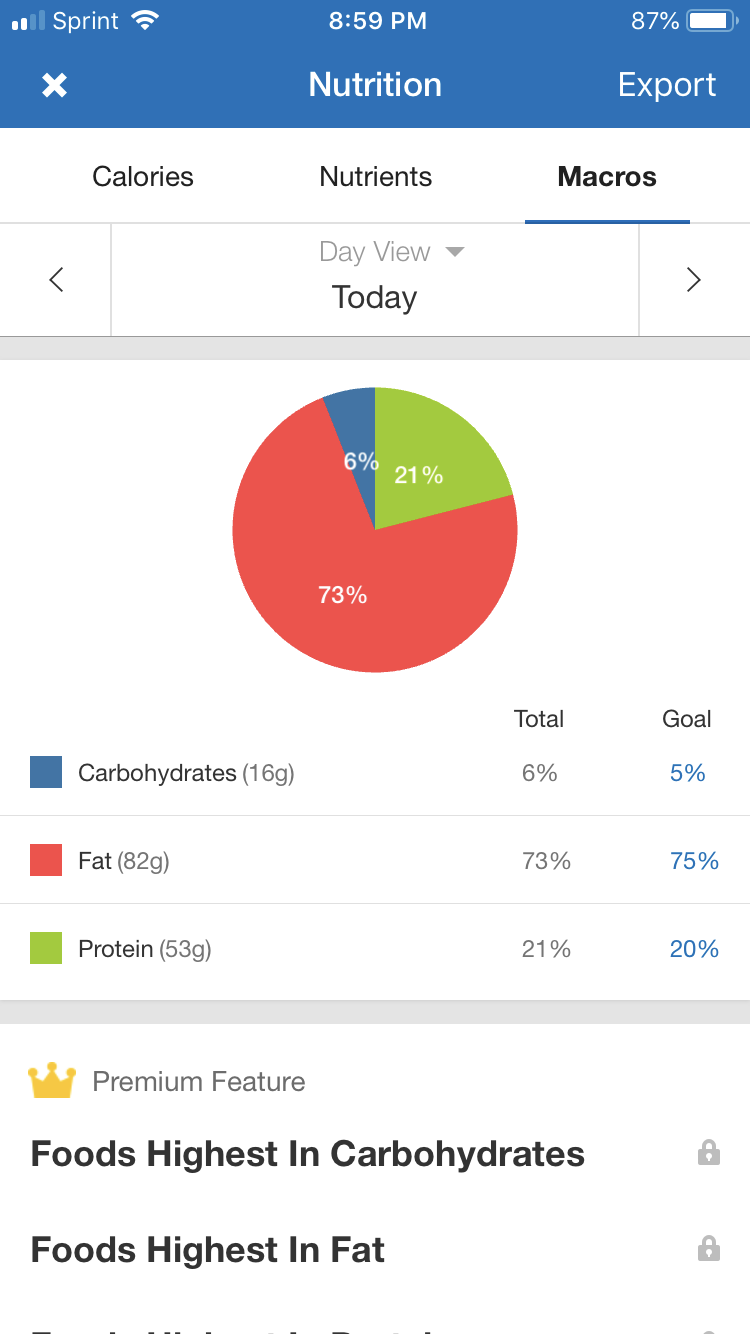Screen dimensions: 750x1334
Task: Edit the Protein 20% goal link
Action: click(x=695, y=949)
